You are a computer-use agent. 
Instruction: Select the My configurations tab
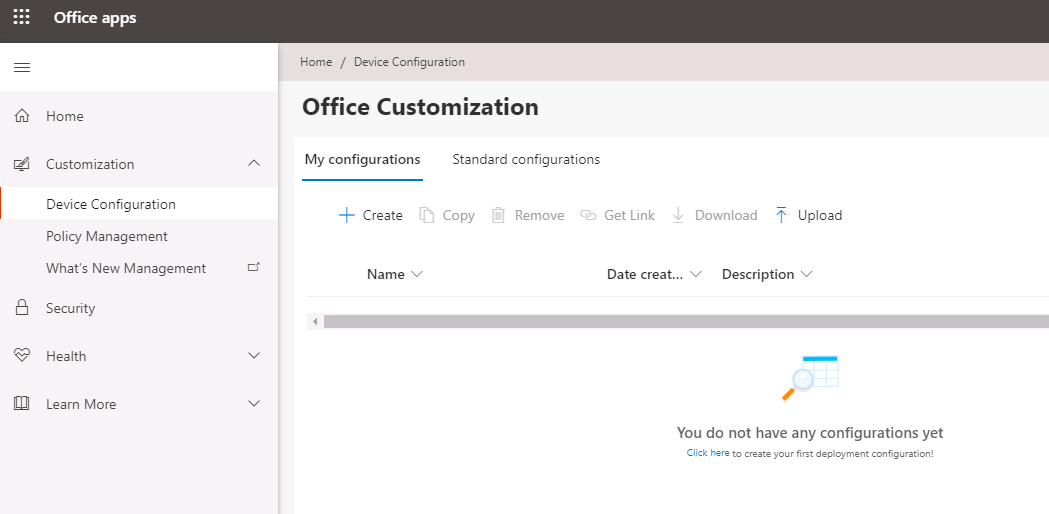[362, 159]
